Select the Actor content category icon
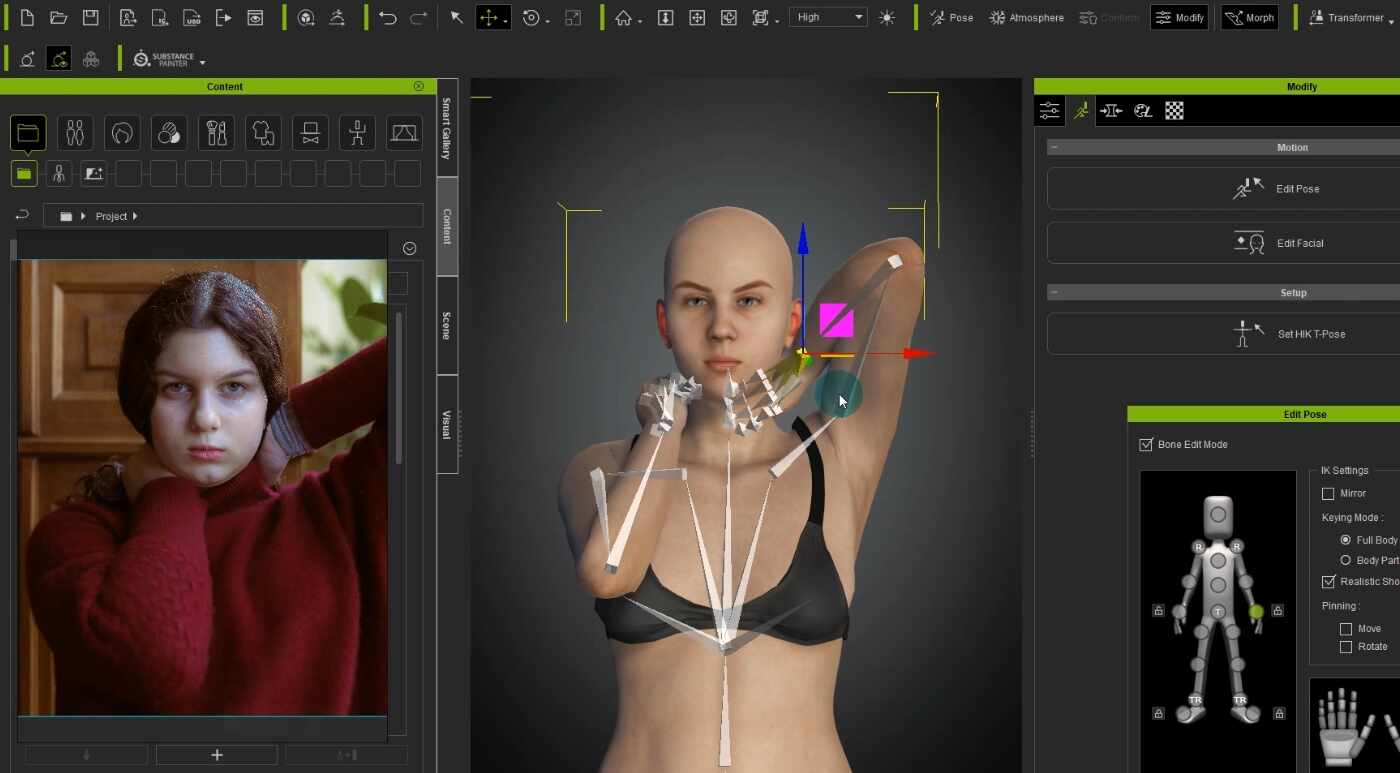 75,132
